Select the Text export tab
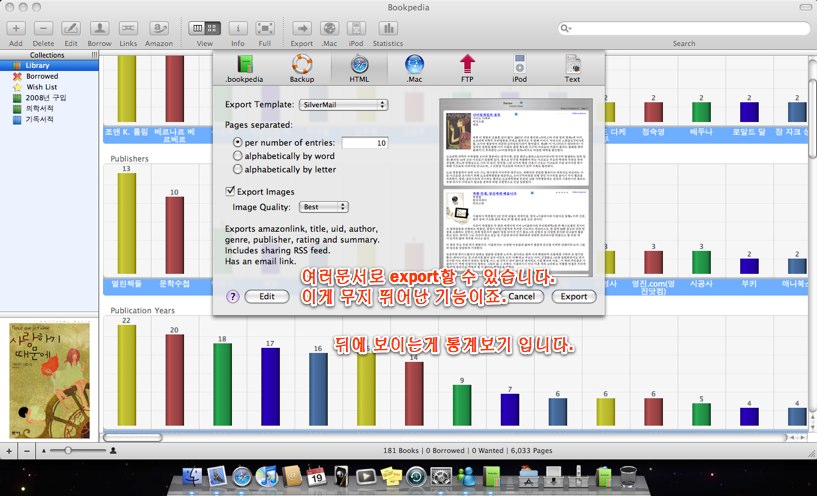This screenshot has height=496, width=817. [x=572, y=68]
